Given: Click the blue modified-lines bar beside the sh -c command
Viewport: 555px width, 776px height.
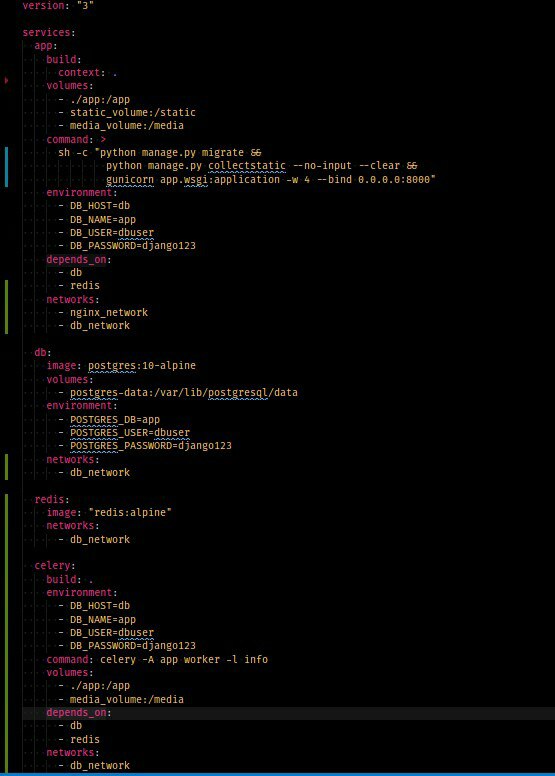Looking at the screenshot, I should click(6, 166).
